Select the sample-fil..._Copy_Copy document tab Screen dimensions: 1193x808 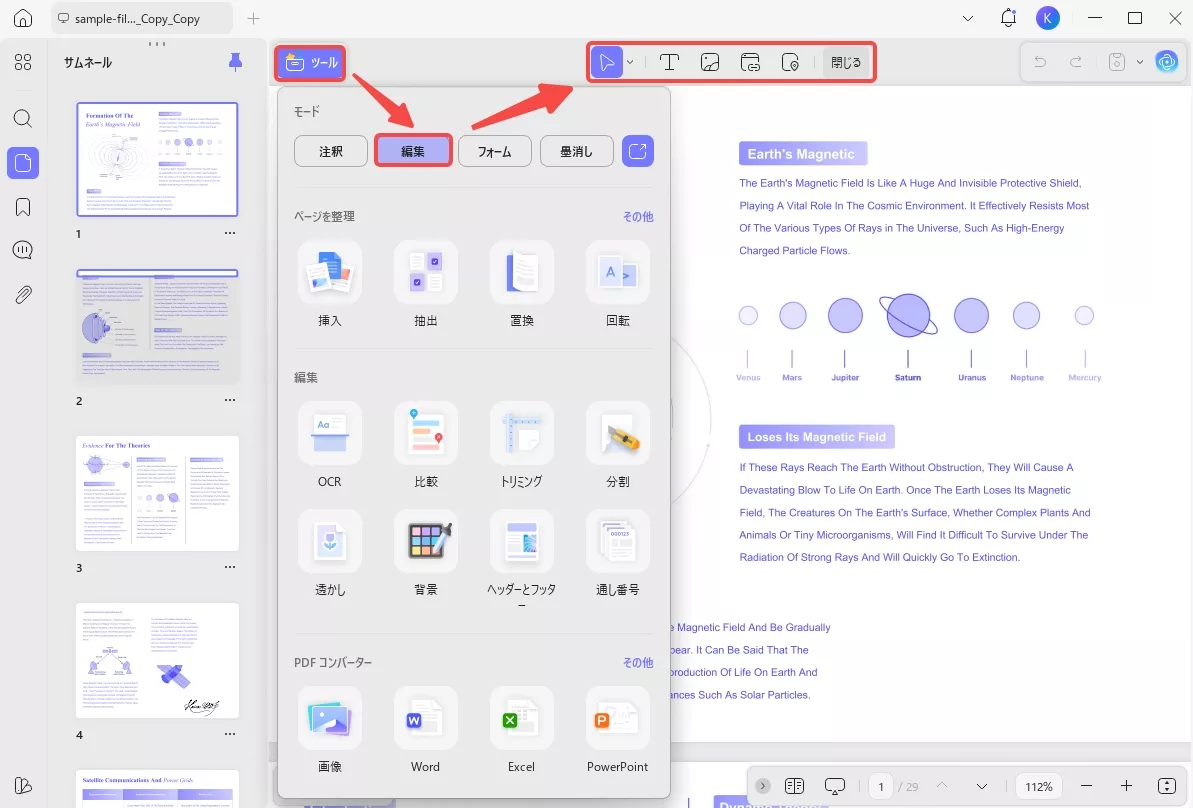[142, 18]
